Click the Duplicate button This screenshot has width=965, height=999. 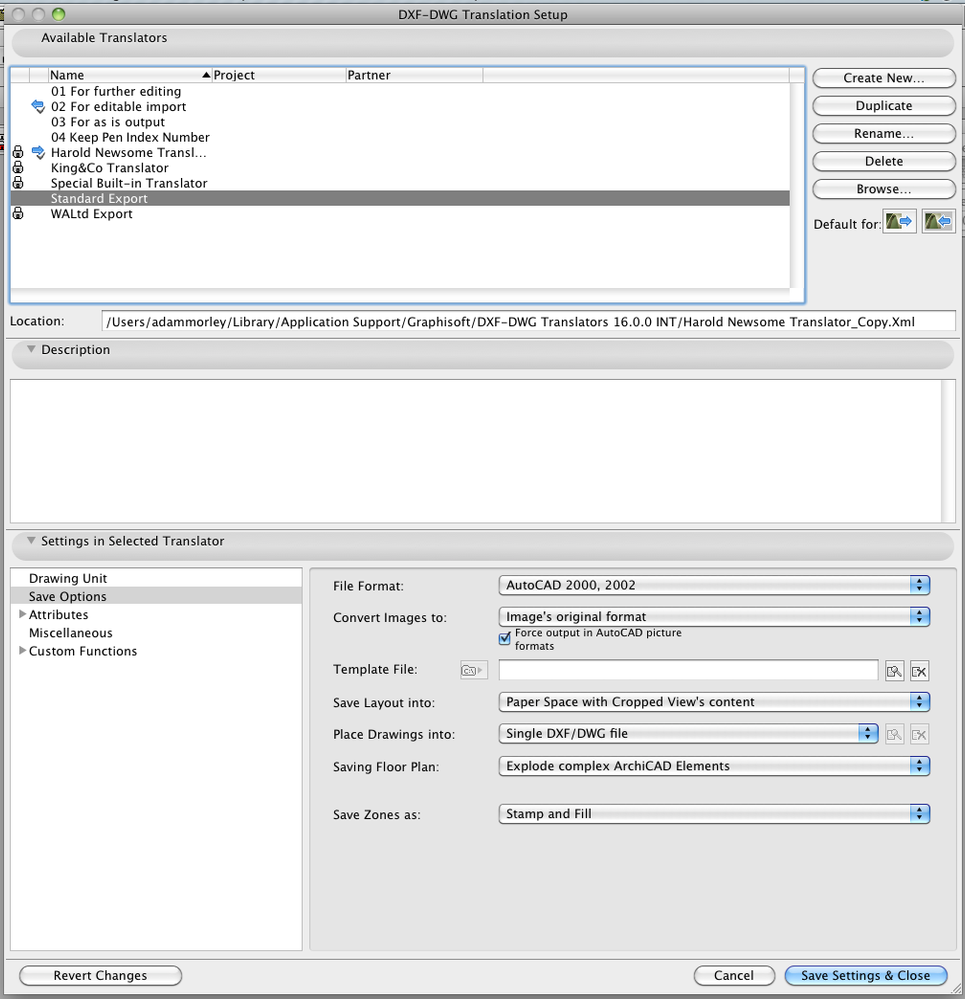coord(883,106)
